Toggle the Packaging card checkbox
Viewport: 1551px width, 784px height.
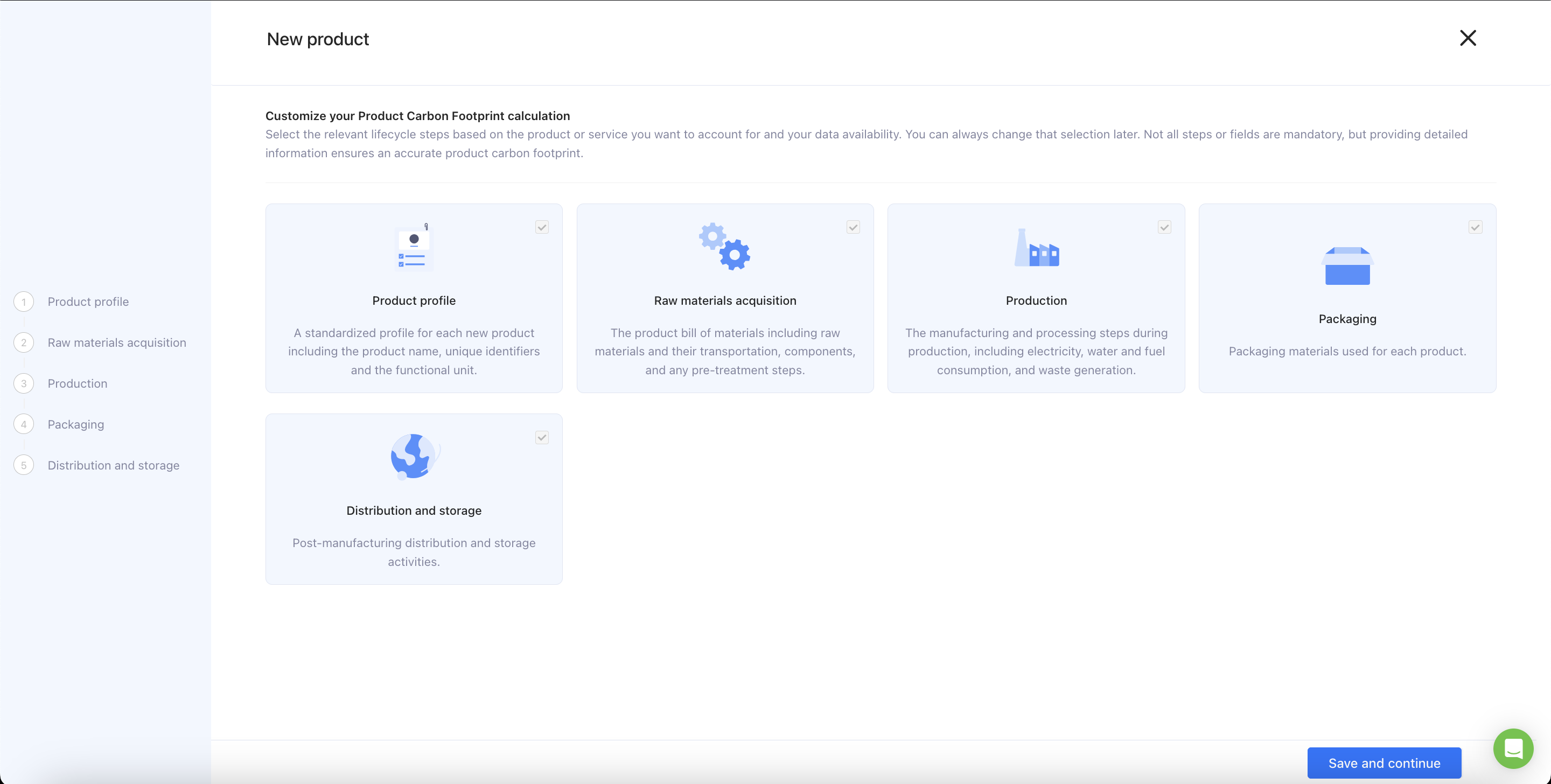click(1475, 227)
